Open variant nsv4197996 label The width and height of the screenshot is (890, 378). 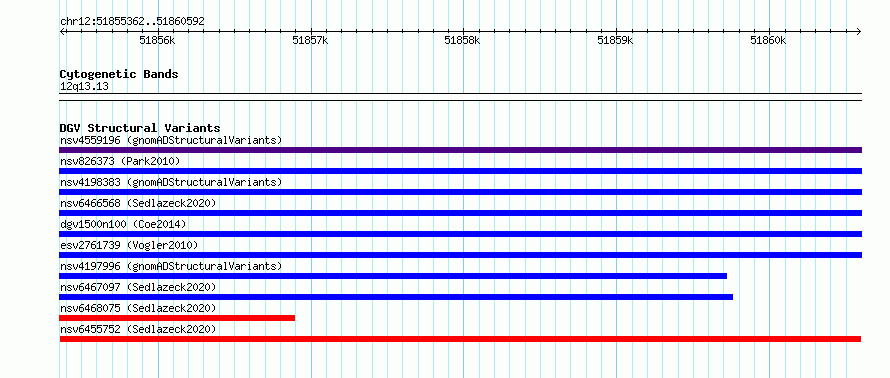click(171, 266)
